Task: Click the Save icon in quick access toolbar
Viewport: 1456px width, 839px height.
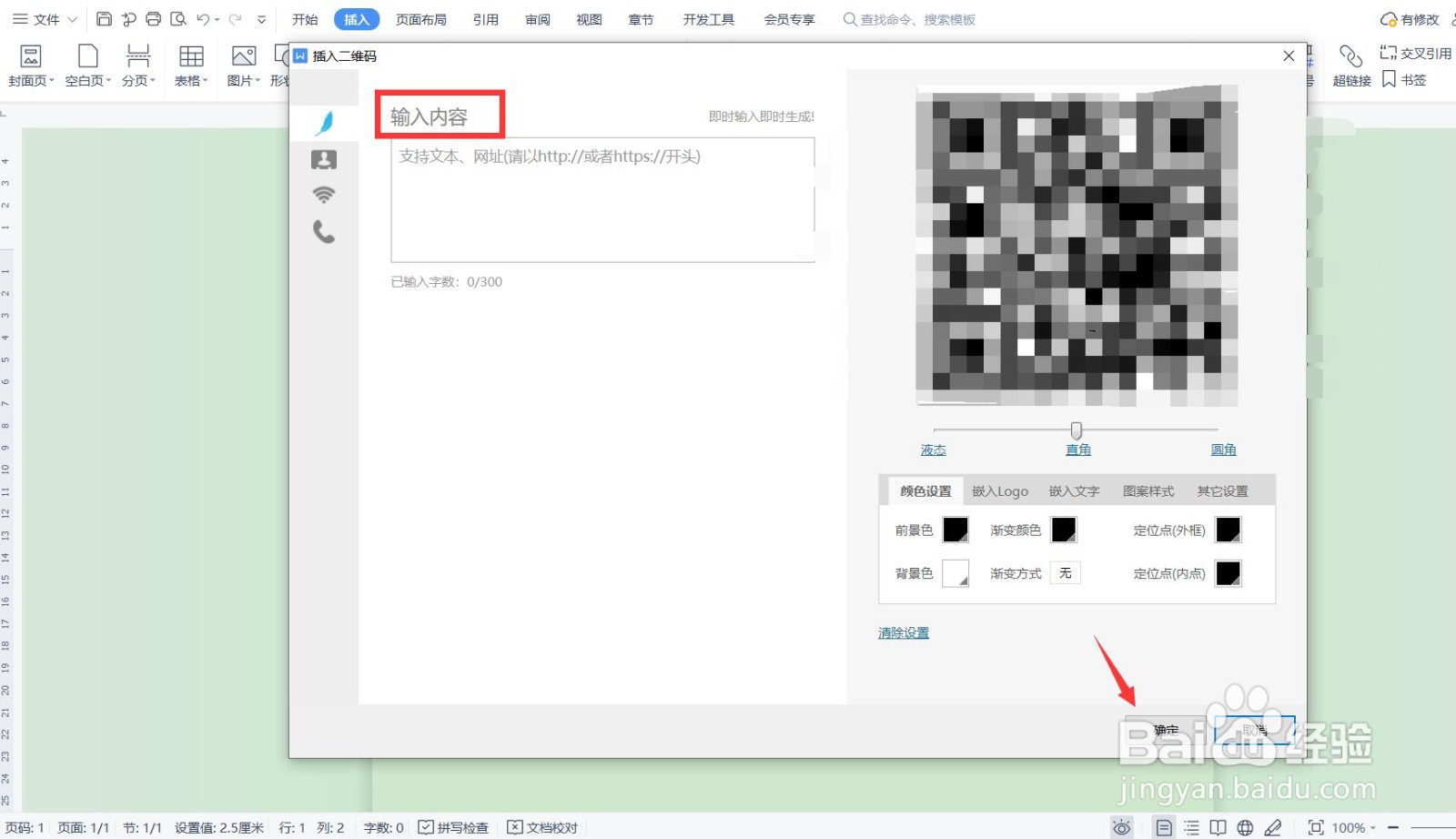Action: (104, 19)
